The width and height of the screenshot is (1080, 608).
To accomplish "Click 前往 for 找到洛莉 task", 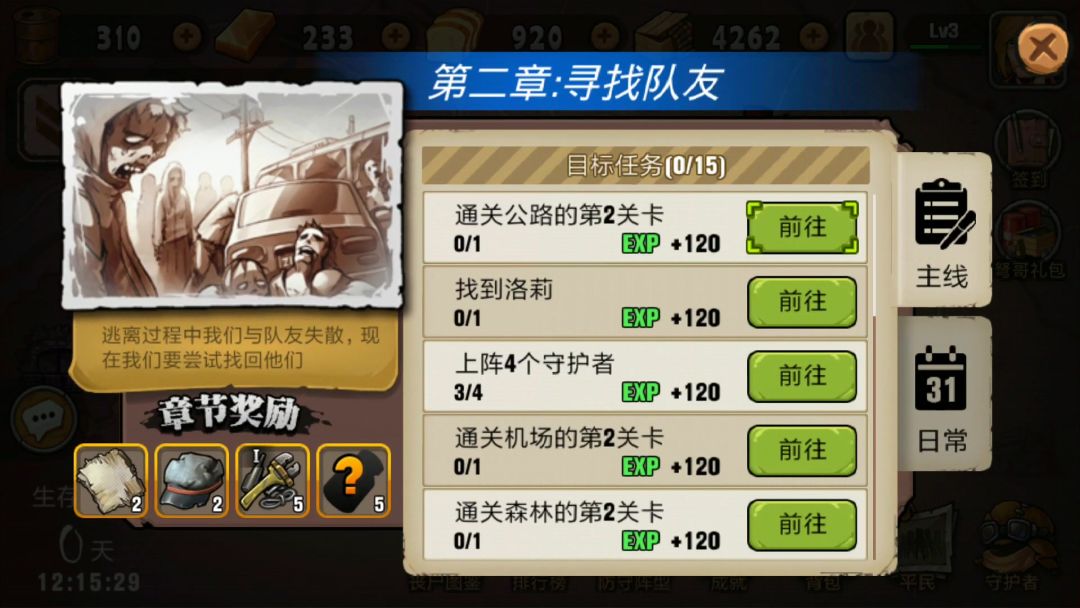I will click(802, 302).
